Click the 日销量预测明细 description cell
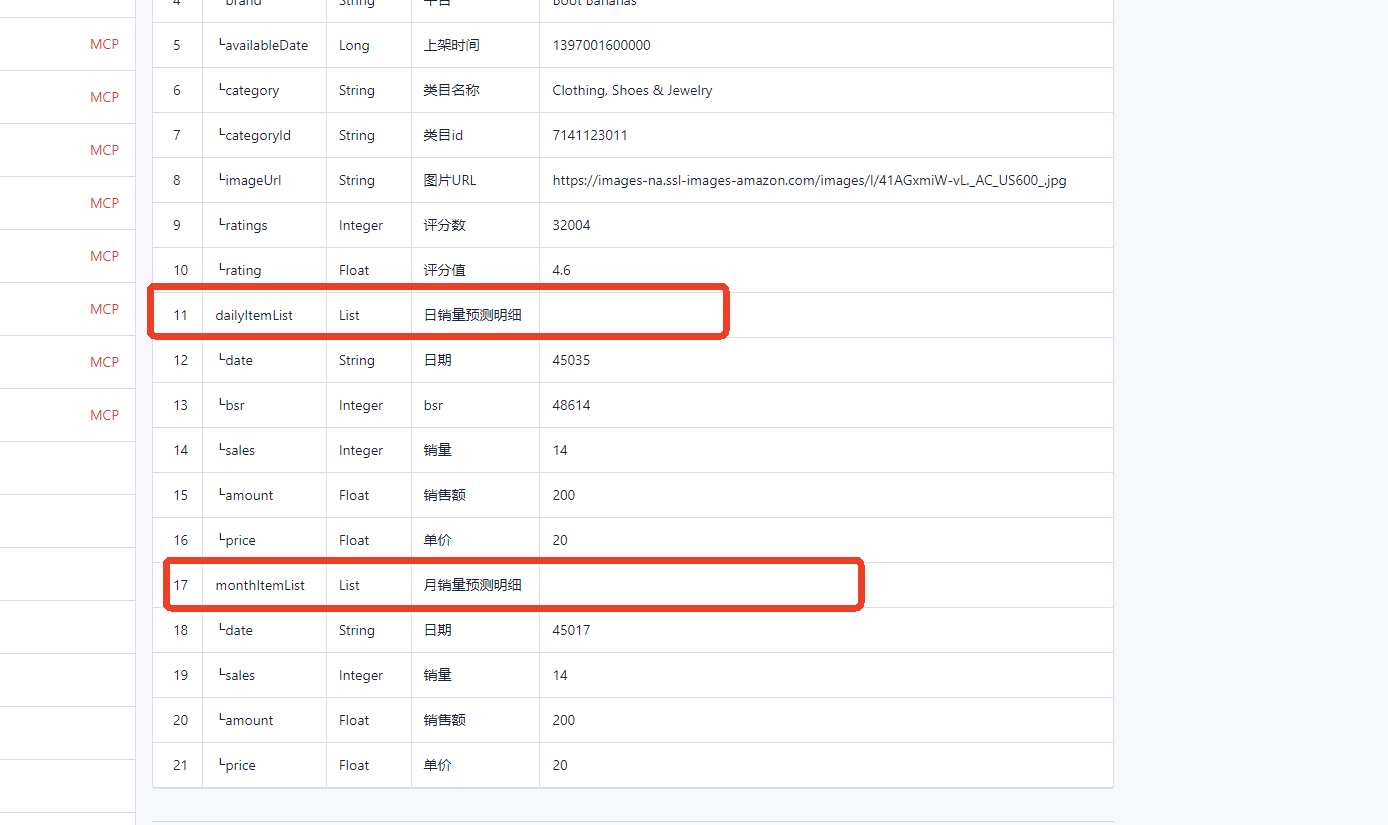 [x=473, y=315]
